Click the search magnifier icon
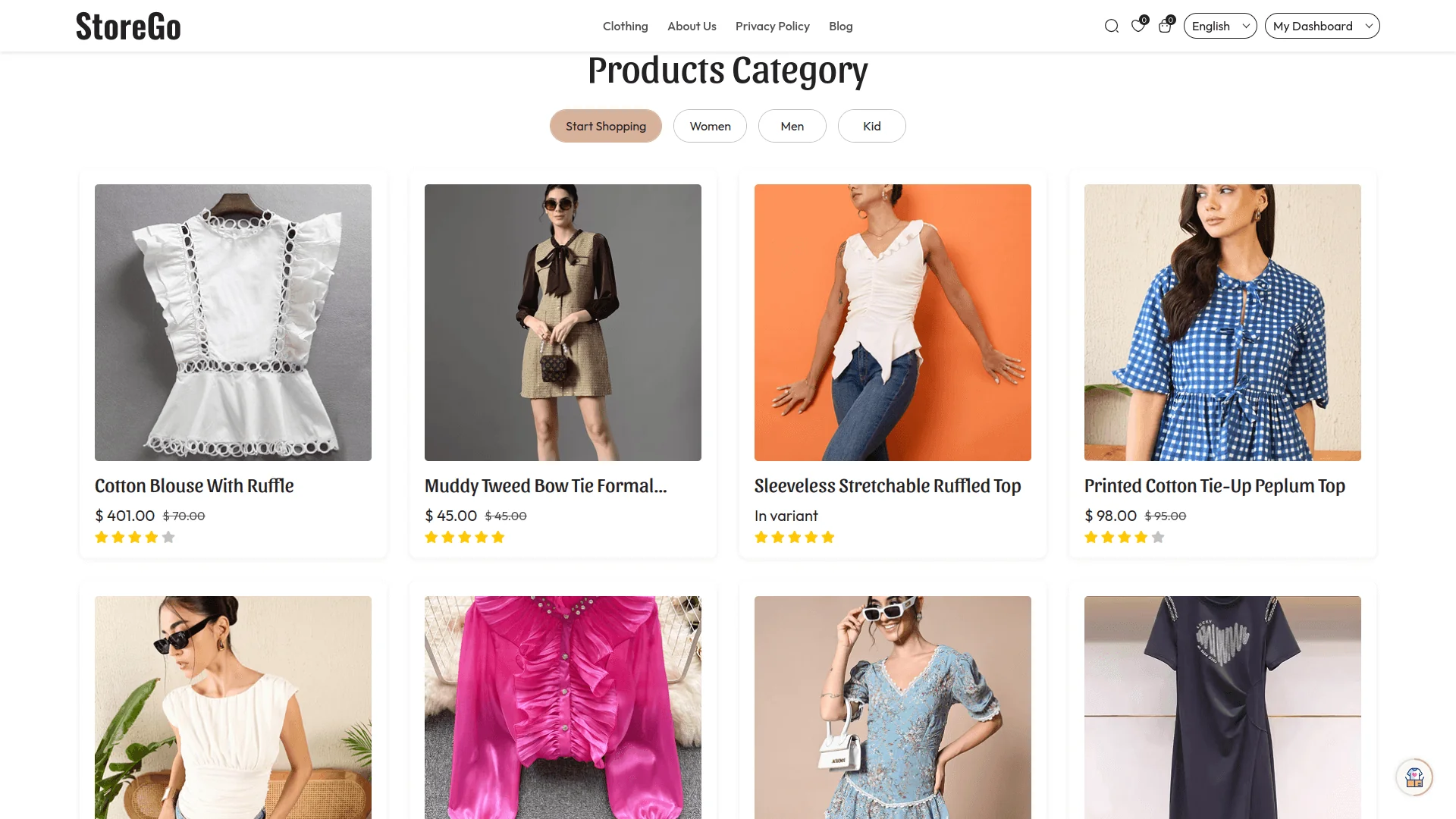The height and width of the screenshot is (819, 1456). [x=1112, y=27]
